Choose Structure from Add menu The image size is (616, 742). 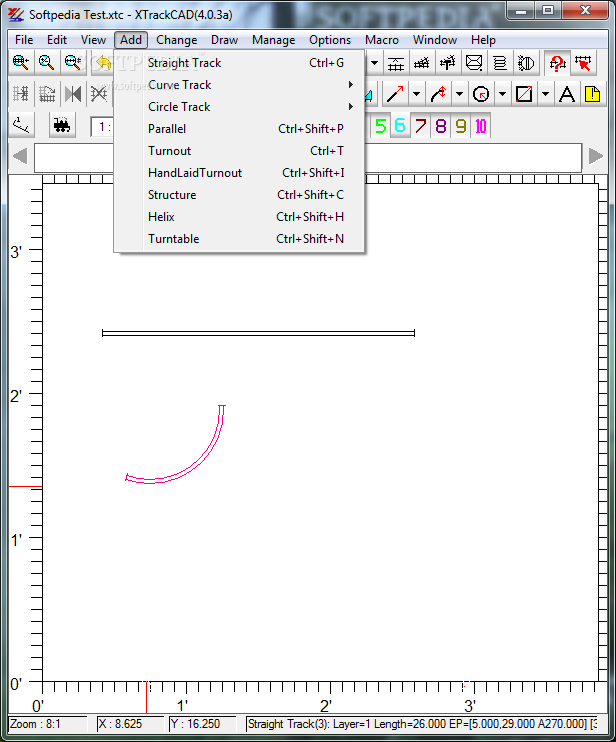239,195
